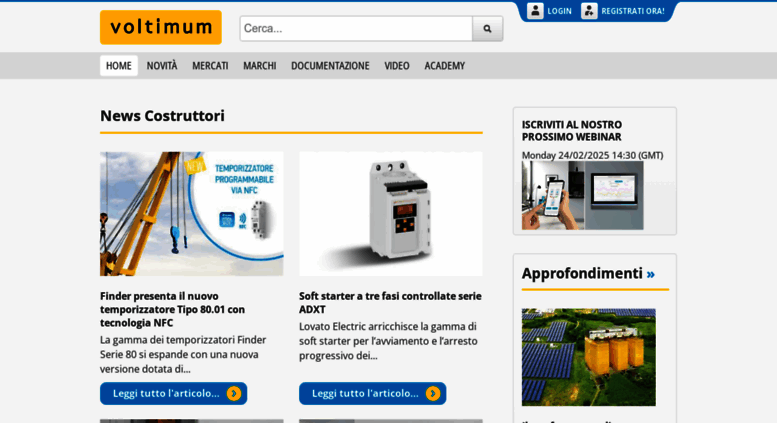The image size is (777, 423).
Task: Open the MERCATI menu
Action: (x=210, y=66)
